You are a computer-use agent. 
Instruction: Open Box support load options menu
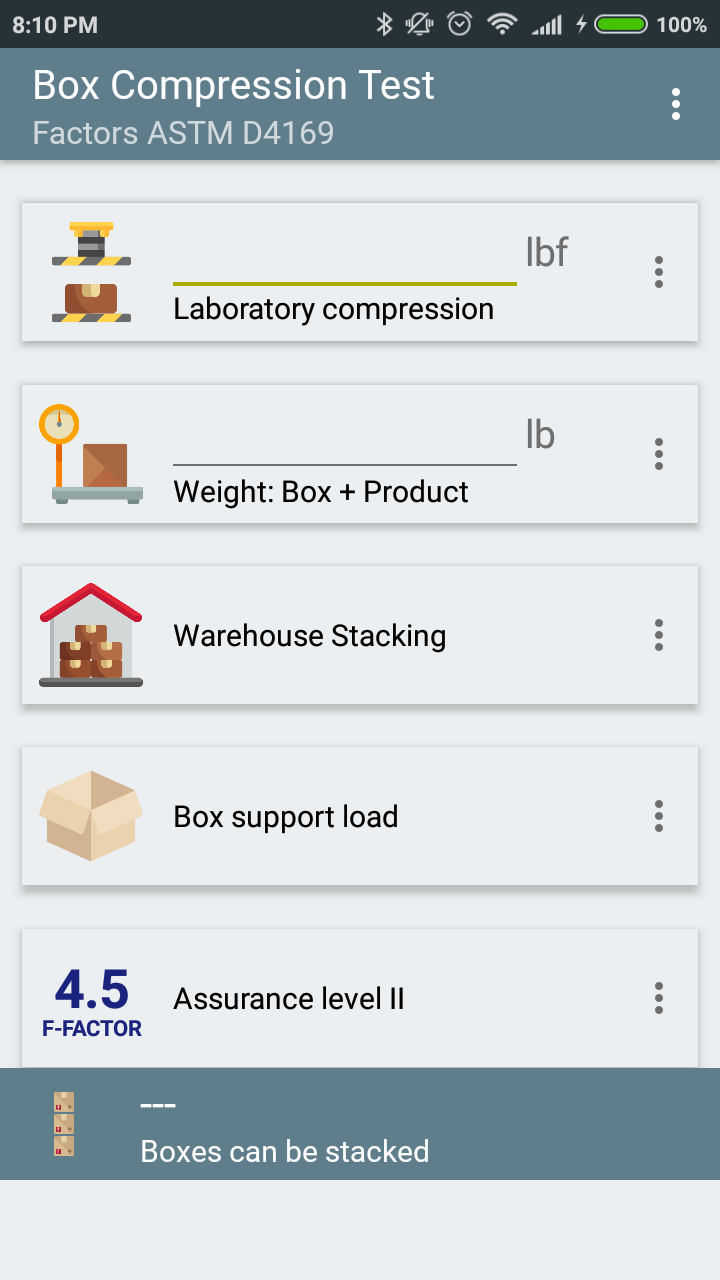point(658,816)
